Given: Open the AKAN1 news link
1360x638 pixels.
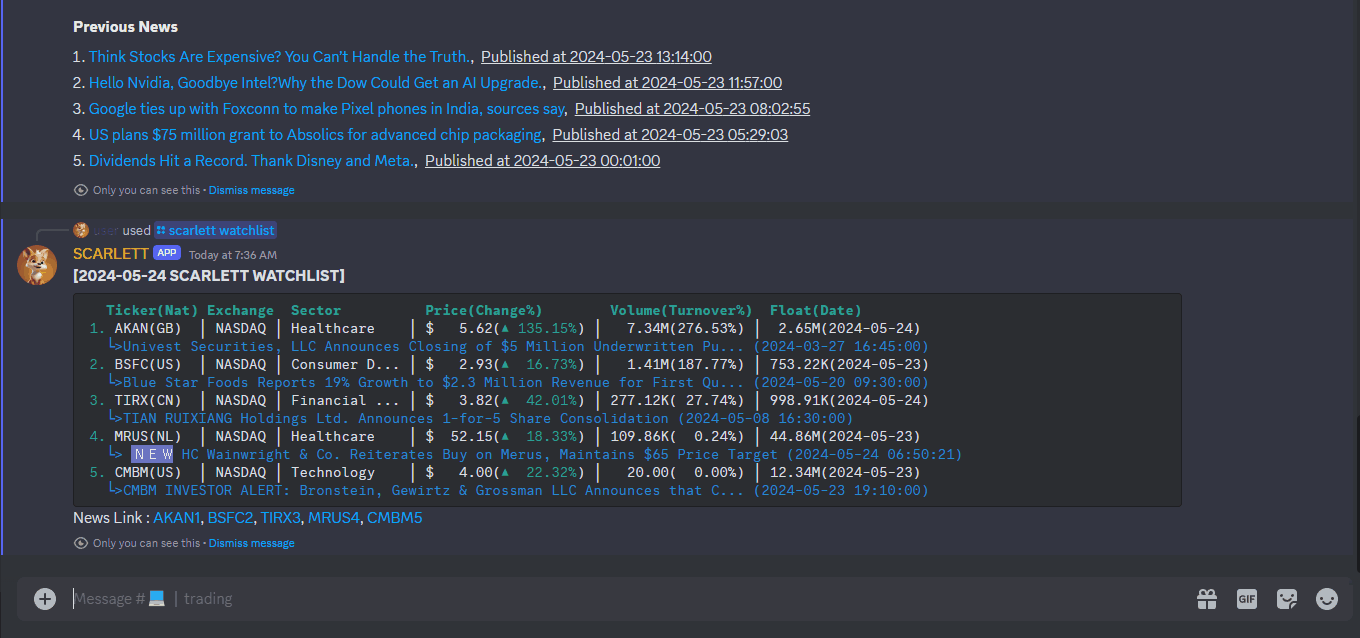Looking at the screenshot, I should (x=178, y=518).
